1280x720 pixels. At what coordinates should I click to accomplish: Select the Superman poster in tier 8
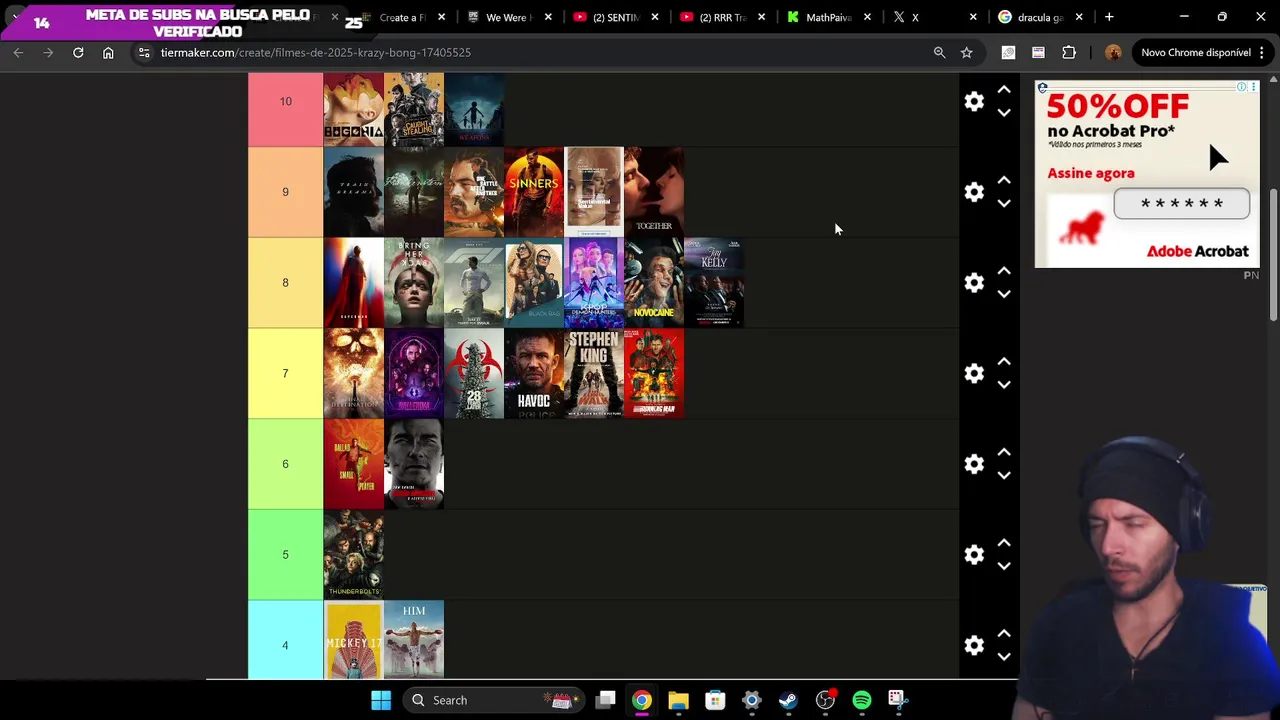pyautogui.click(x=353, y=283)
